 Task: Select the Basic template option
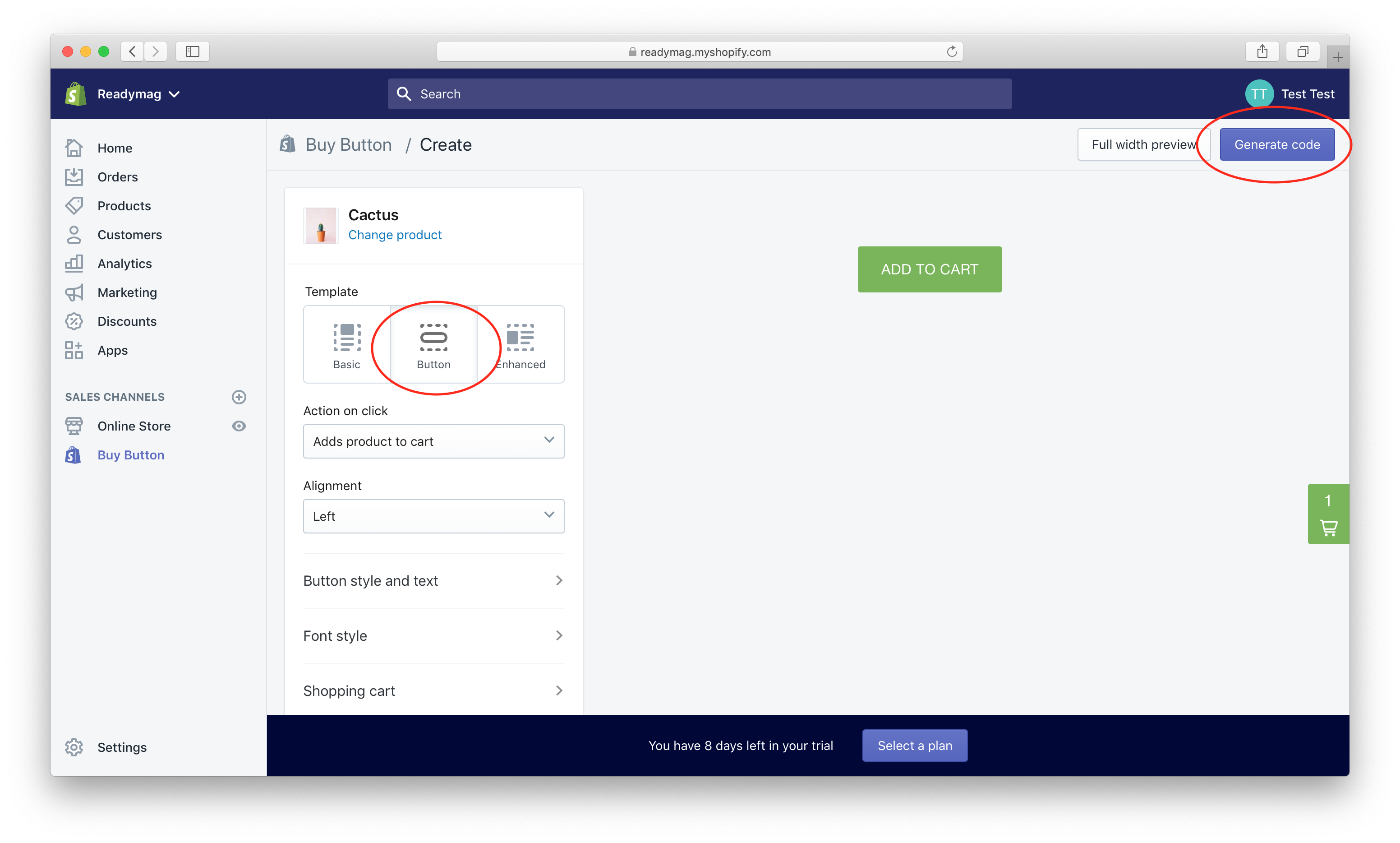pyautogui.click(x=347, y=344)
